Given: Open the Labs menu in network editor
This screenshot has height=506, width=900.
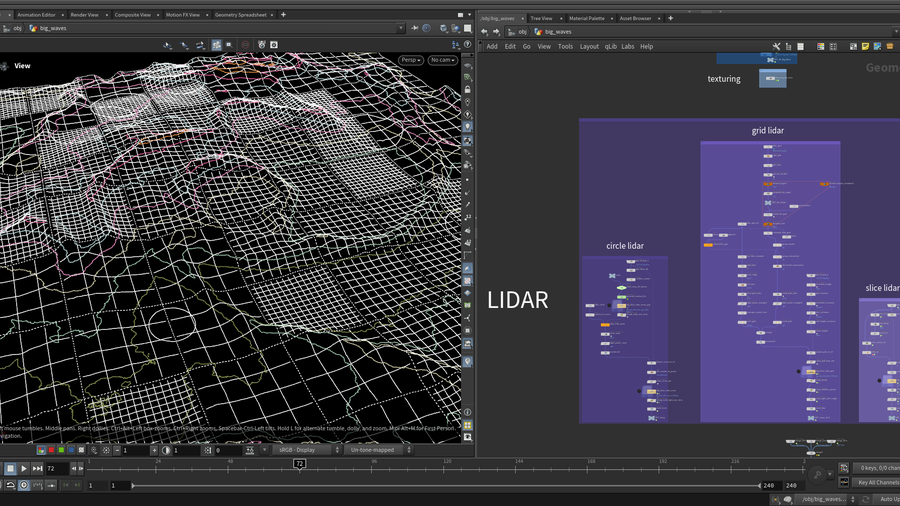Looking at the screenshot, I should tap(628, 46).
